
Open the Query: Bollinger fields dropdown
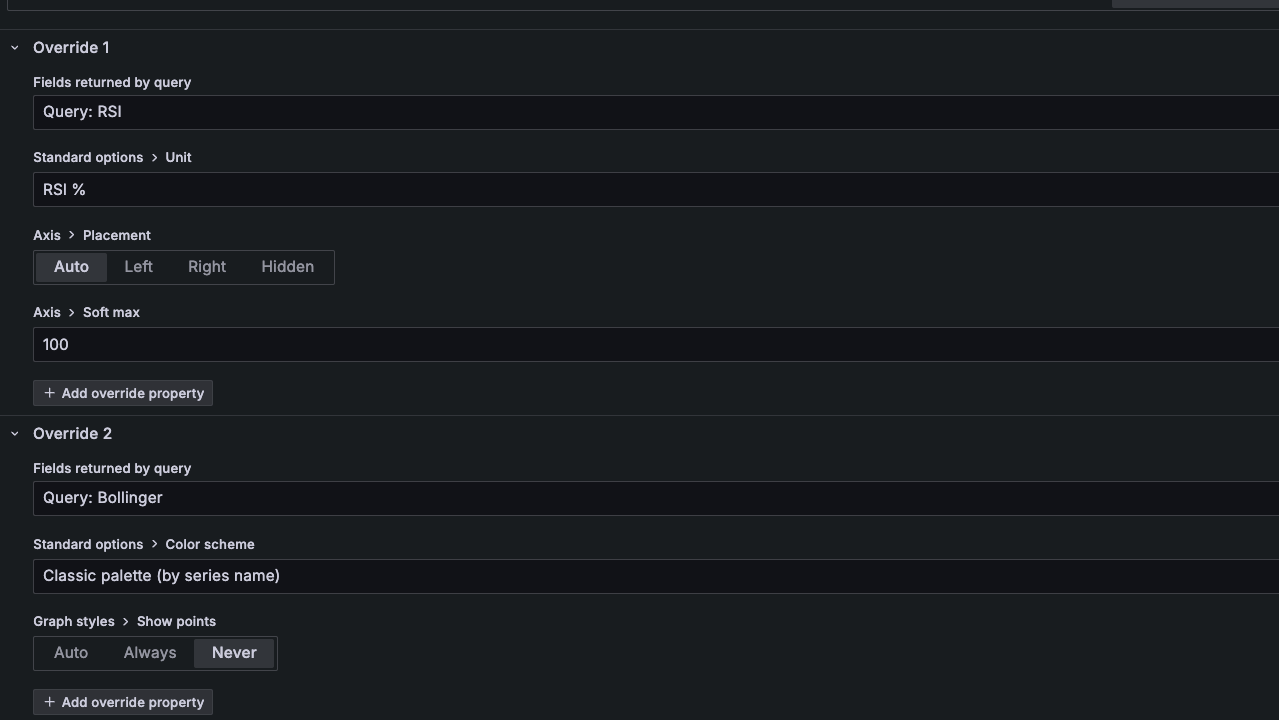[x=400, y=498]
